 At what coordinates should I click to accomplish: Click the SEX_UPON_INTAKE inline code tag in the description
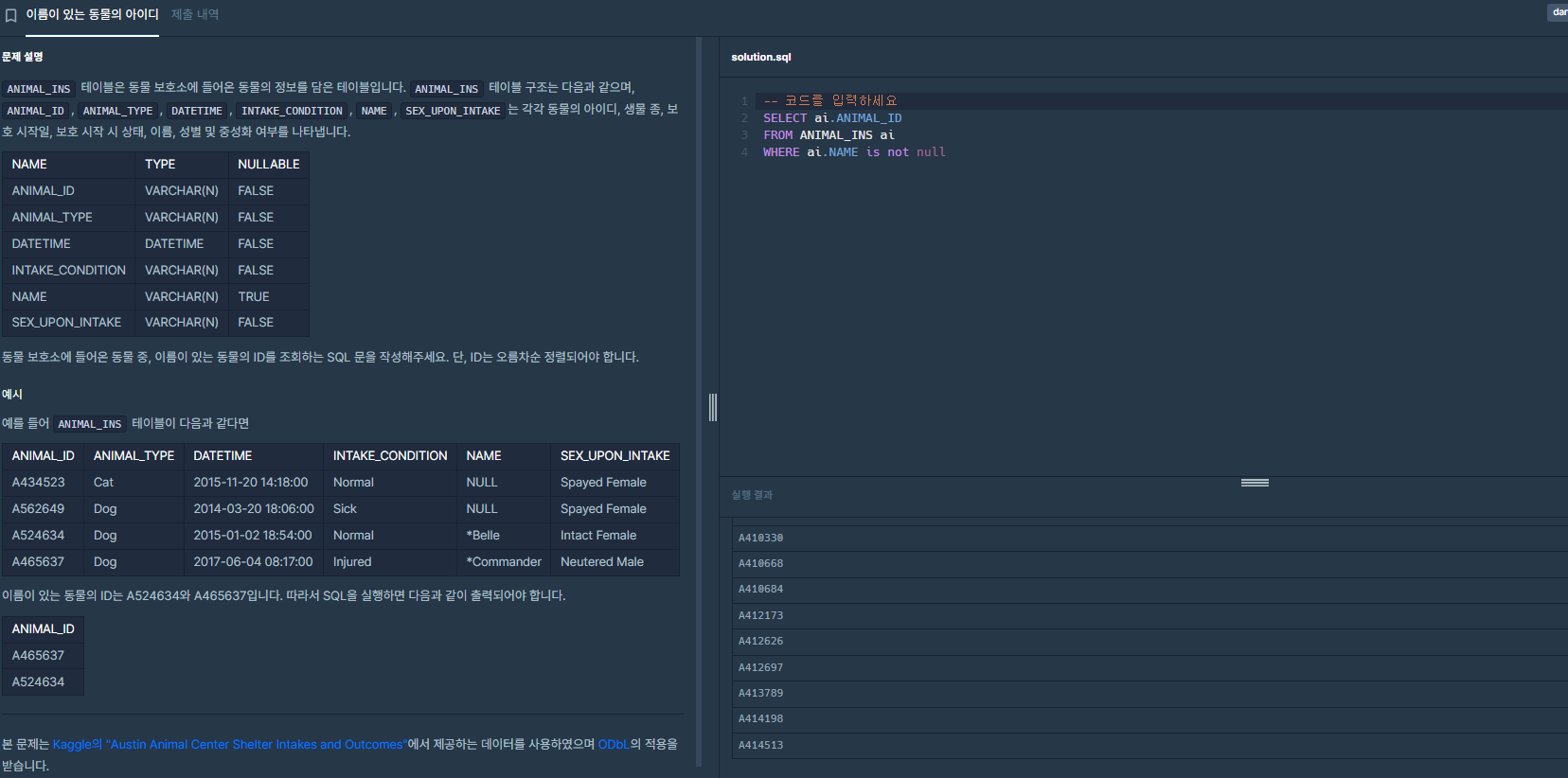click(453, 111)
